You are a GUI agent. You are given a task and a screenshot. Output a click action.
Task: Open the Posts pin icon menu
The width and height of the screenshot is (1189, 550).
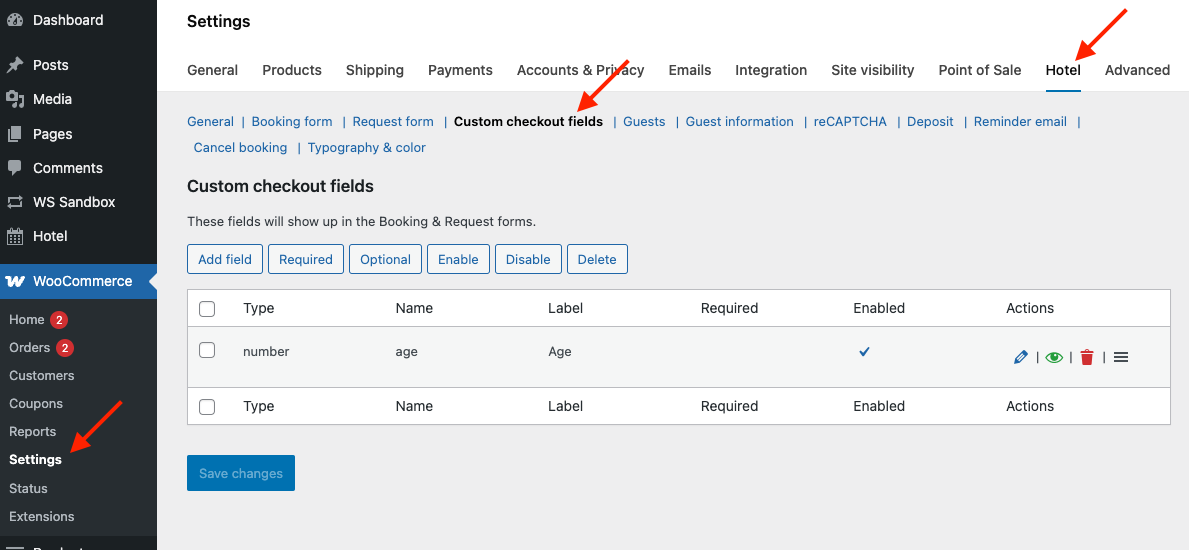(15, 65)
